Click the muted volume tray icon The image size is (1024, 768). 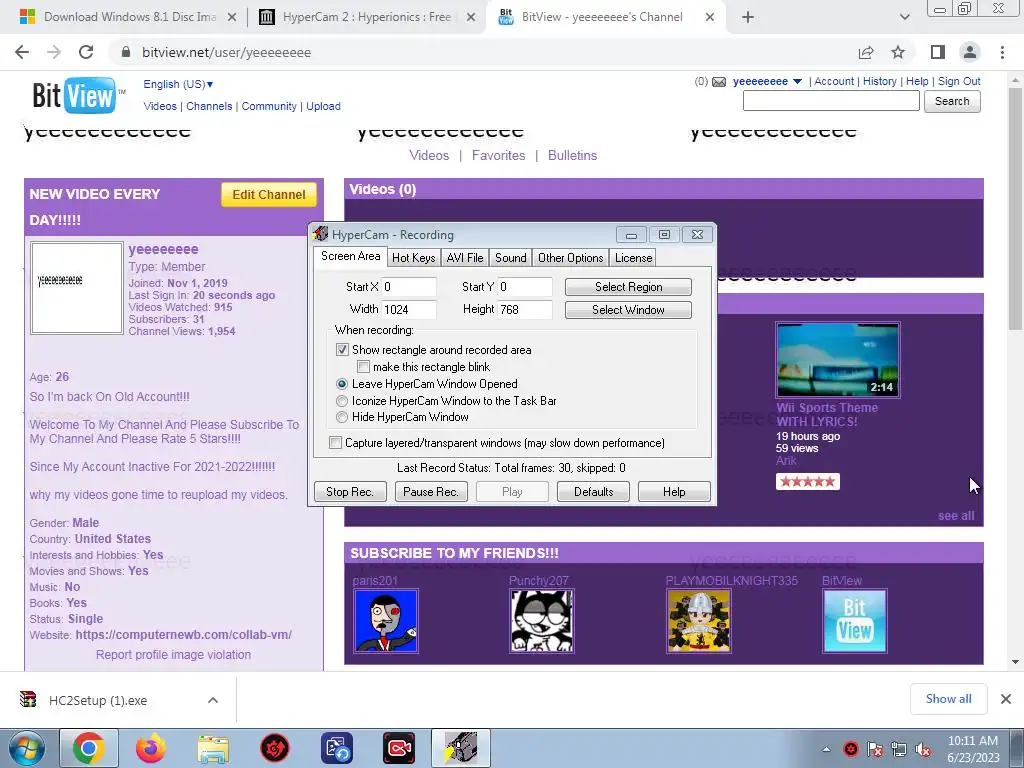(923, 750)
